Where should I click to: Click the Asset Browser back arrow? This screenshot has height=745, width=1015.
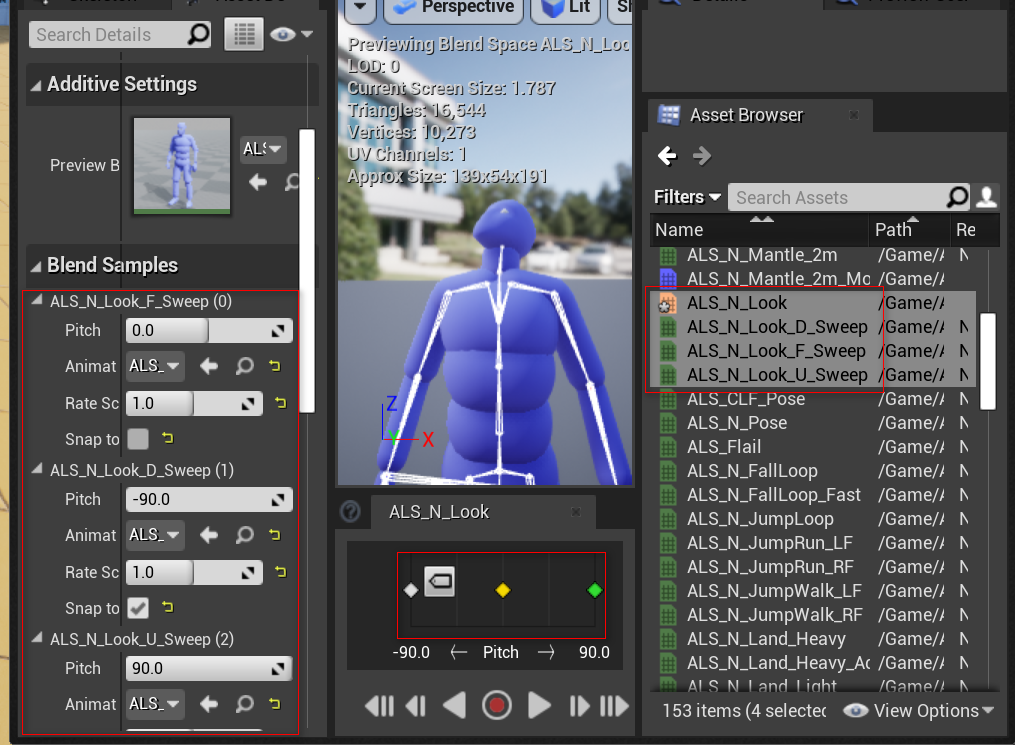[x=667, y=156]
